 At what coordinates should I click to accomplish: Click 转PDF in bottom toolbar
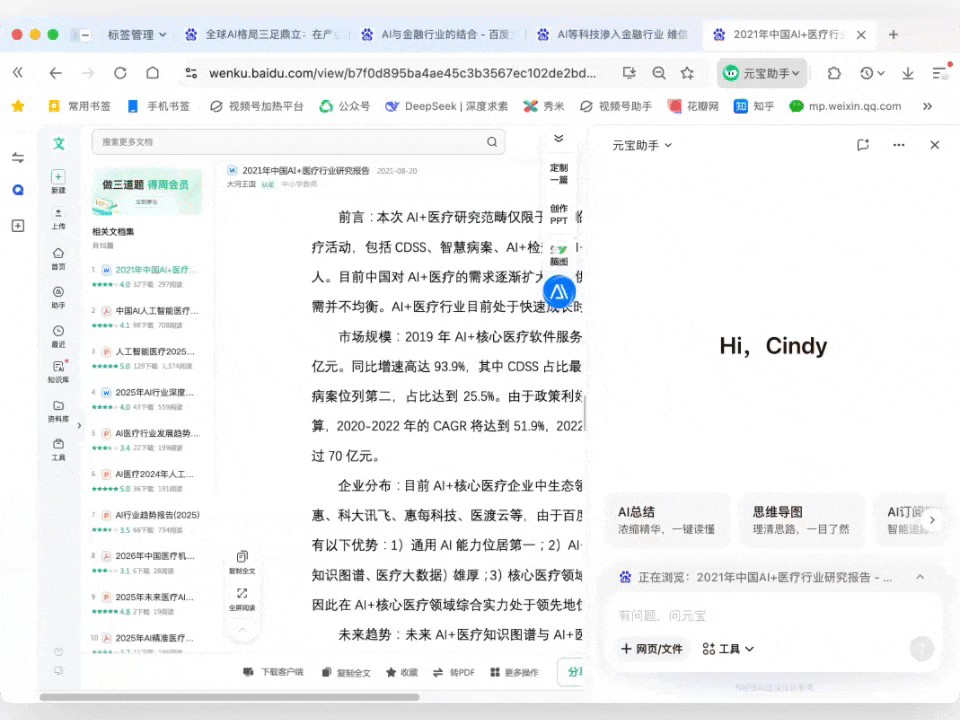(454, 672)
